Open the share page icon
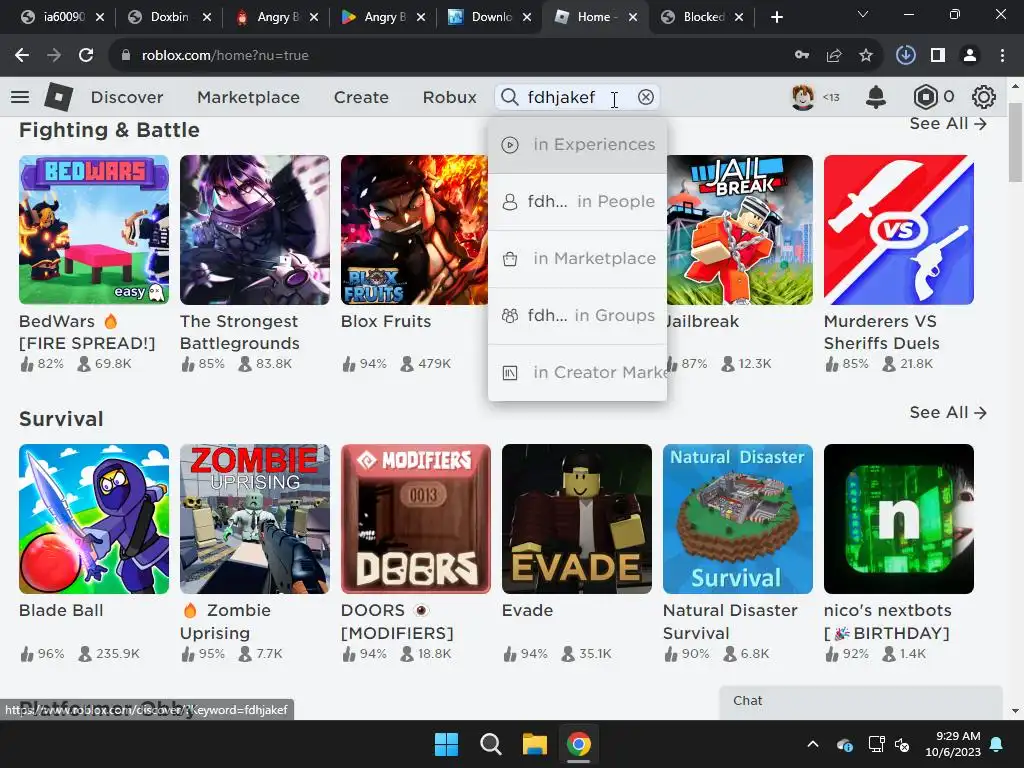 pos(834,56)
